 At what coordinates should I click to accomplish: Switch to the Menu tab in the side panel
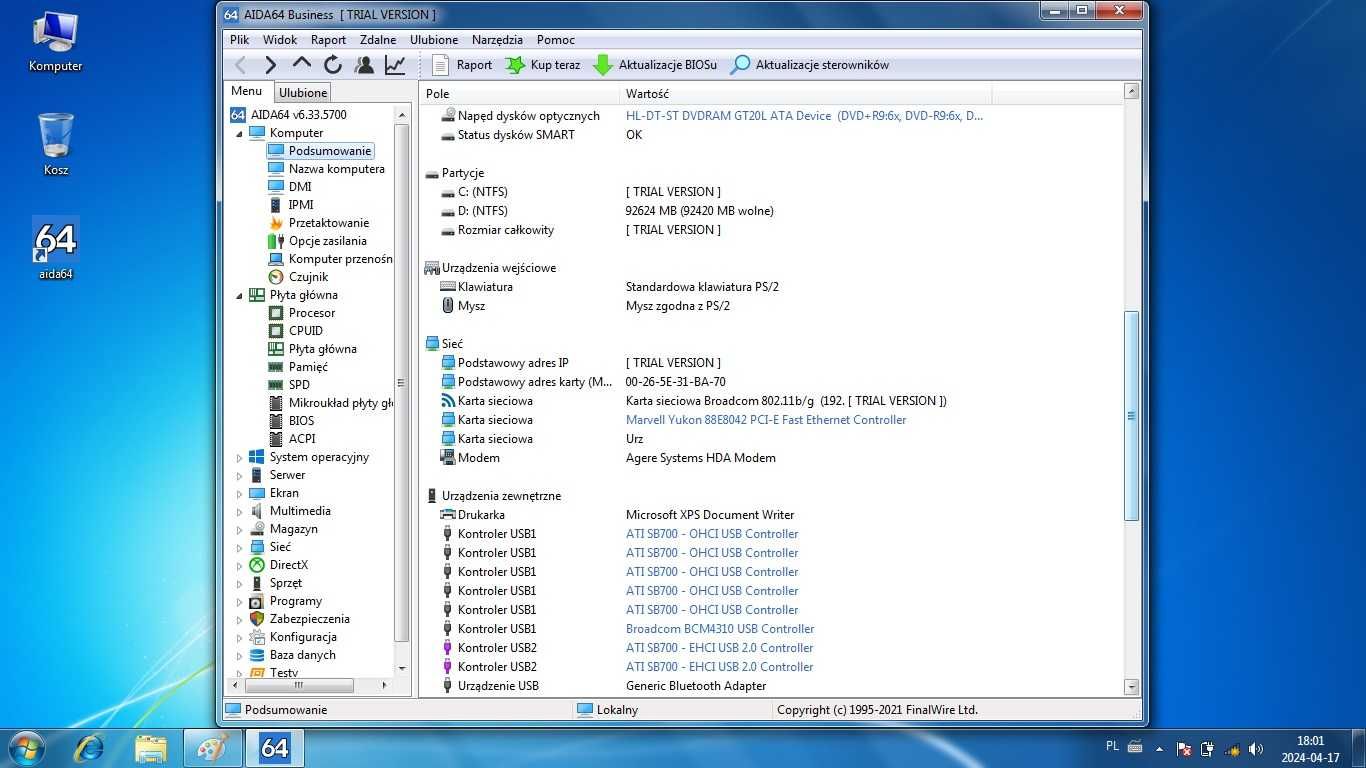[x=247, y=91]
